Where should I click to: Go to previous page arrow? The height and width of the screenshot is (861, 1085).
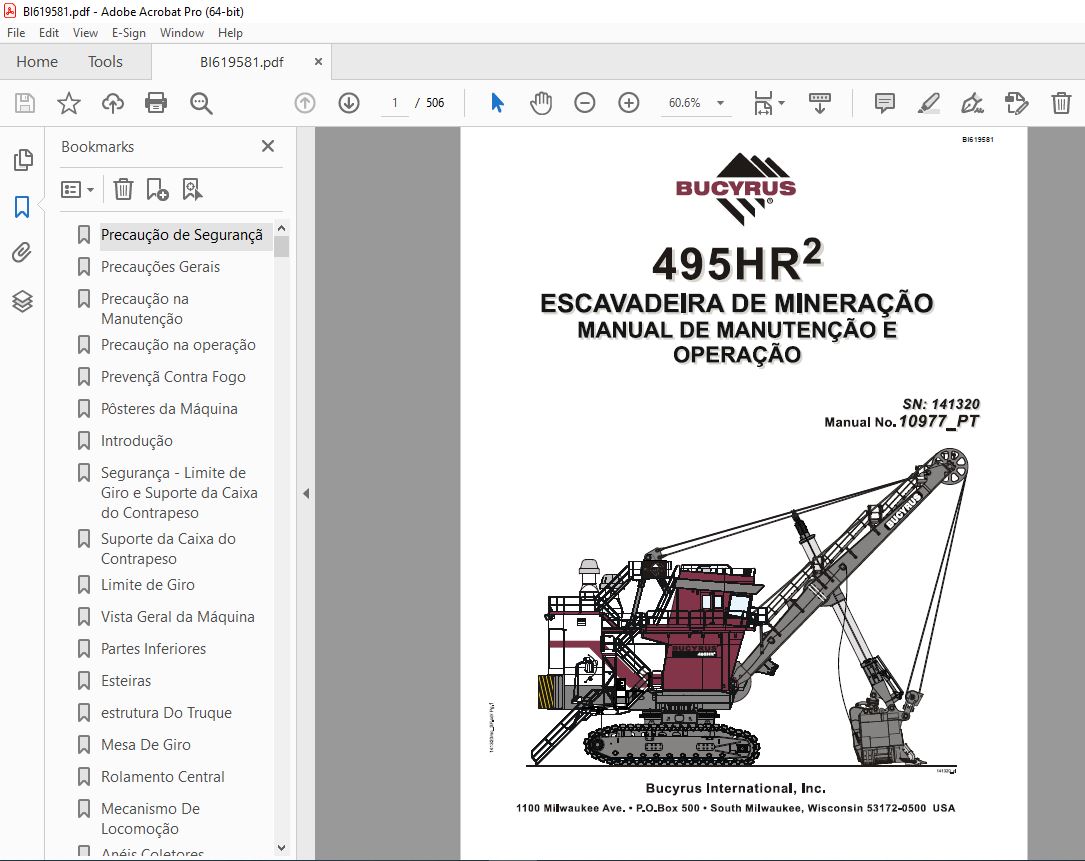304,103
